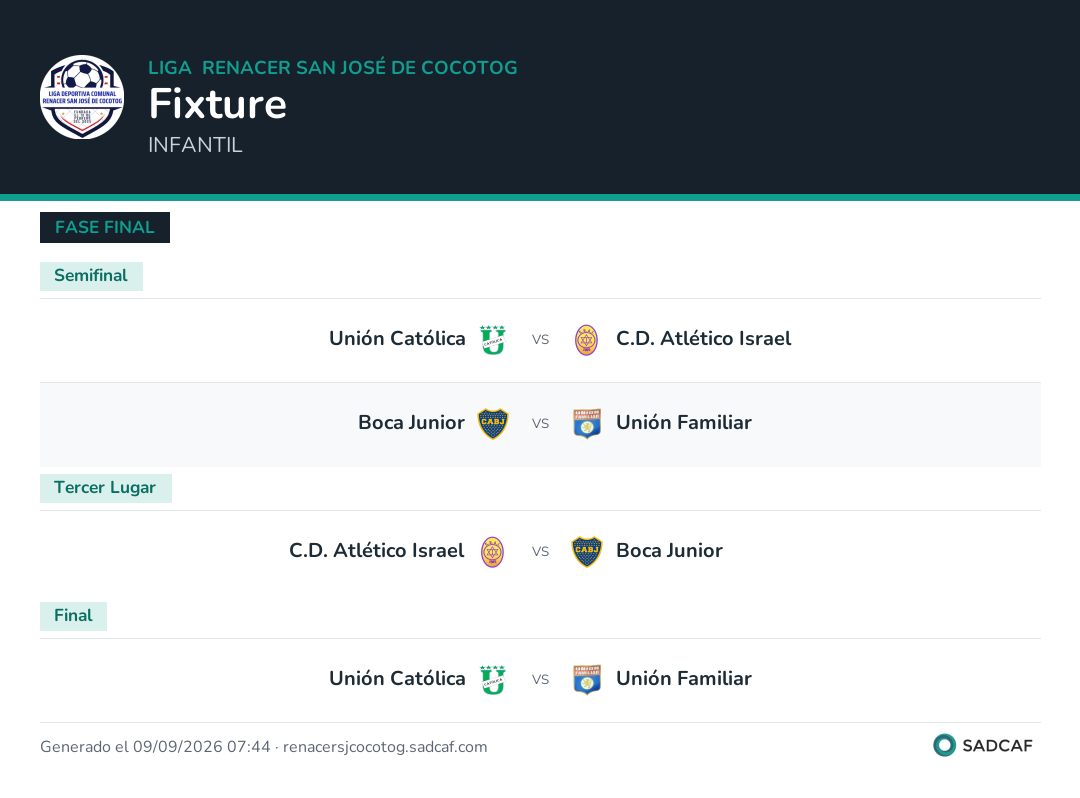Click Unión Católica team name in semifinal

pyautogui.click(x=397, y=339)
